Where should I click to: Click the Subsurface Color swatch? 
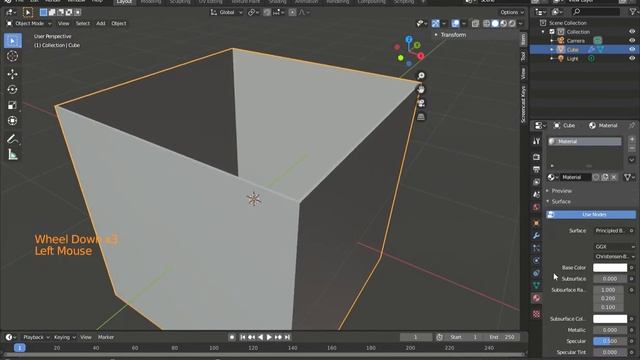tap(610, 319)
